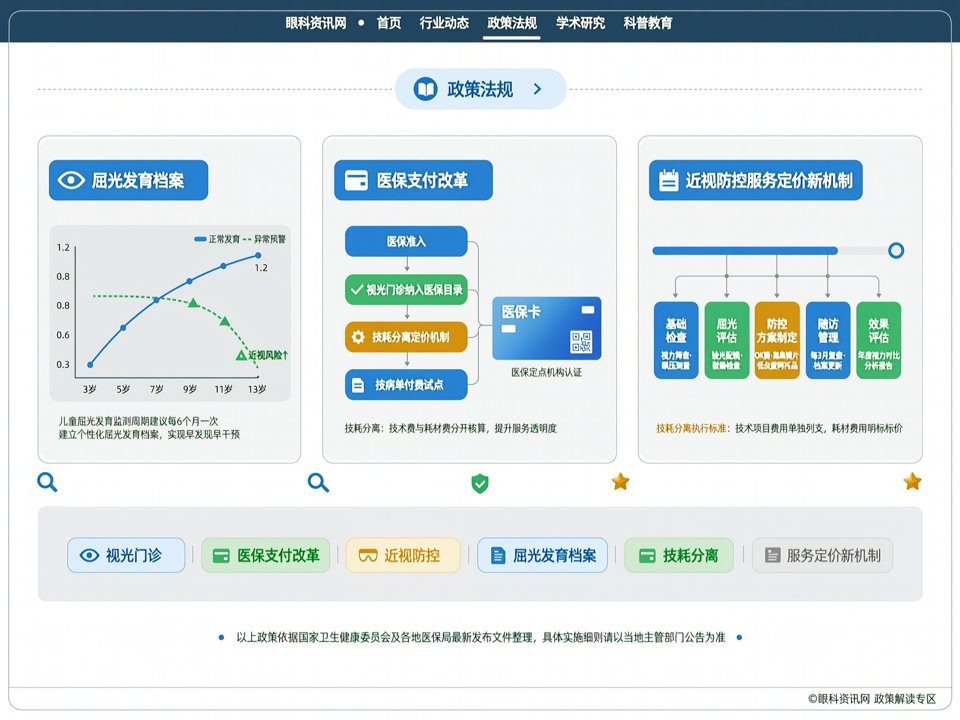Viewport: 960px width, 720px height.
Task: Click the 正常发育 legend entry
Action: coord(217,239)
